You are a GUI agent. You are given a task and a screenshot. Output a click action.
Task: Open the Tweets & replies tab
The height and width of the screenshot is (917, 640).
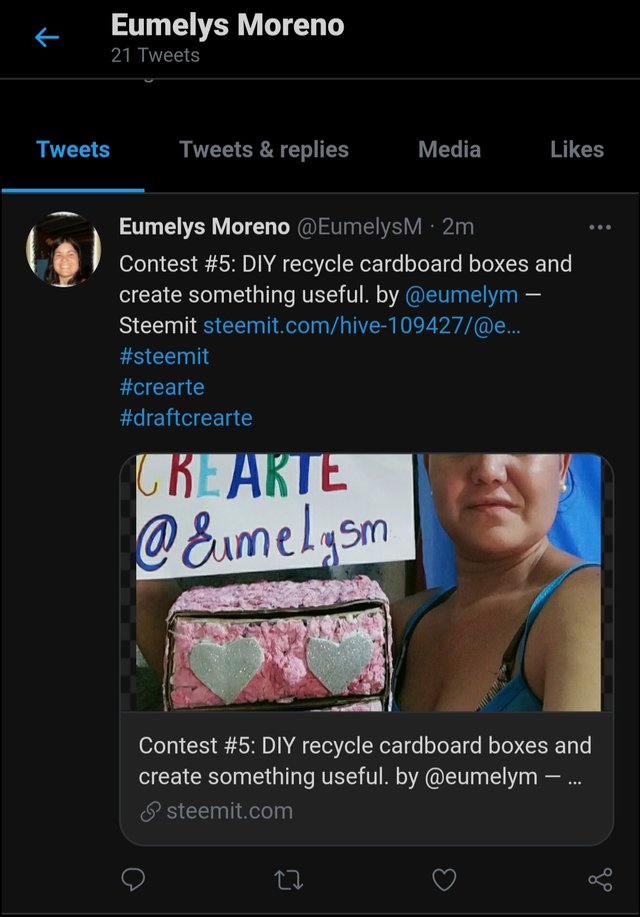(x=264, y=150)
